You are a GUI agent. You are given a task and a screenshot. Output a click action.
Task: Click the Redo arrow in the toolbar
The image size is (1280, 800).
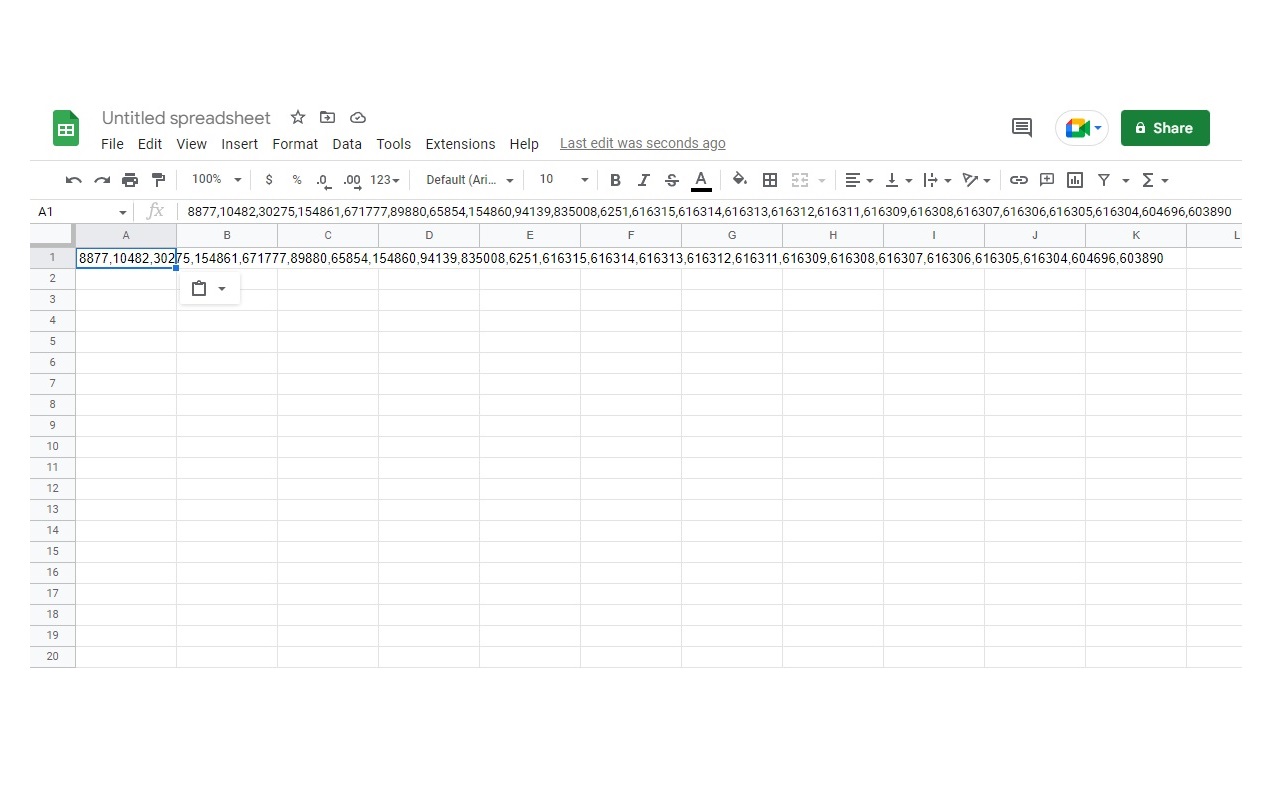(x=101, y=180)
